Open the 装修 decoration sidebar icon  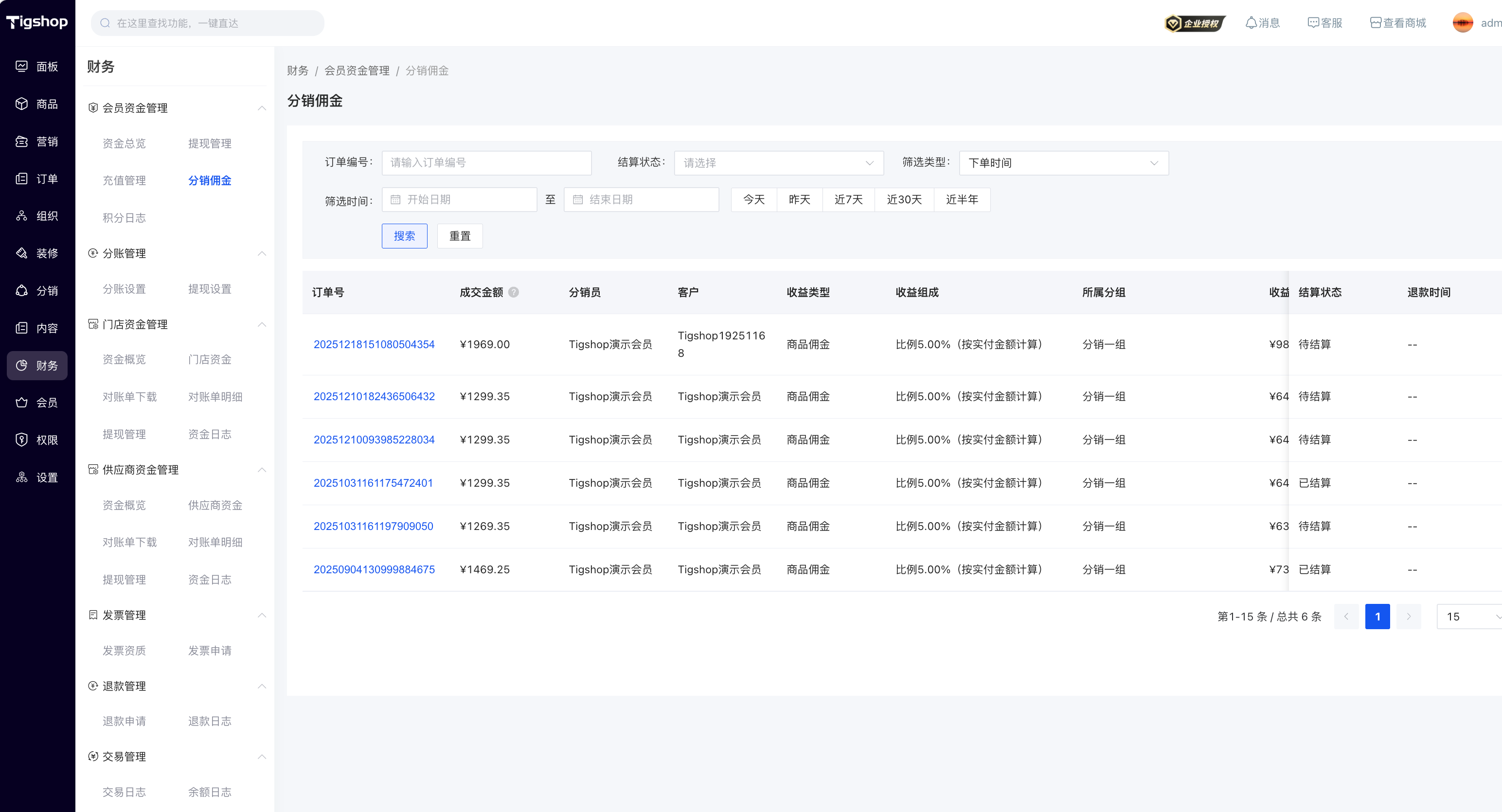[21, 253]
